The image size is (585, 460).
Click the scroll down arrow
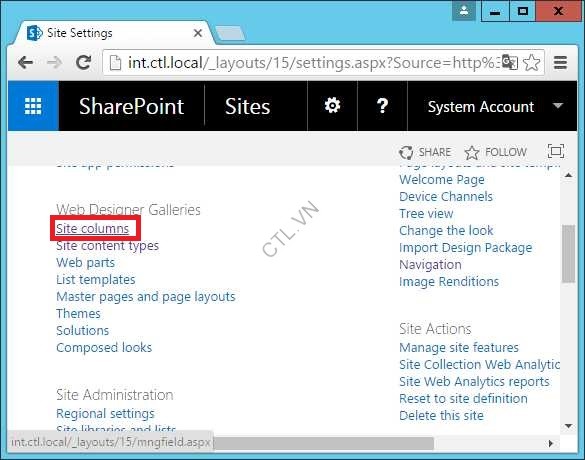568,426
